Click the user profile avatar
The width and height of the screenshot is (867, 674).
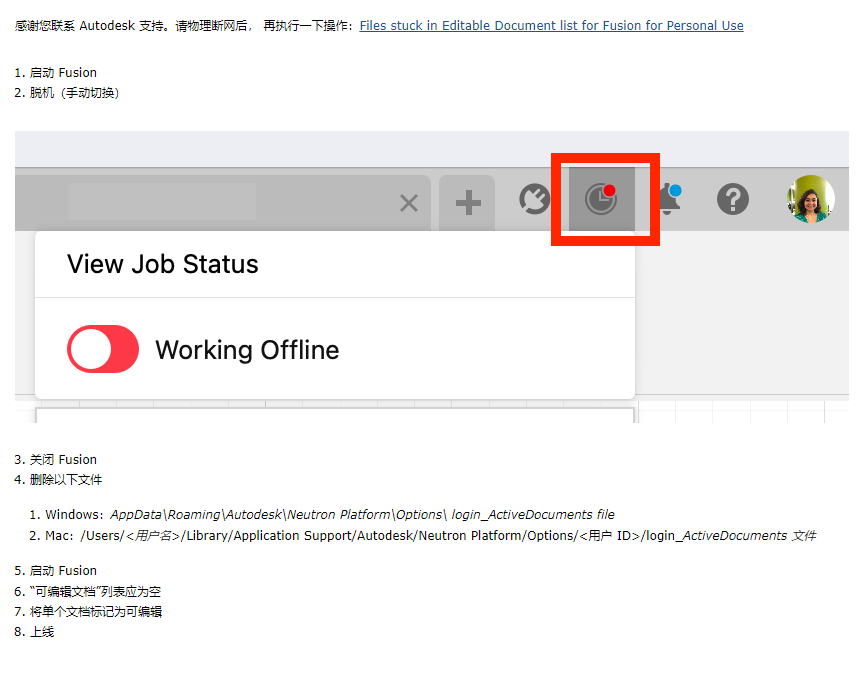click(x=811, y=199)
